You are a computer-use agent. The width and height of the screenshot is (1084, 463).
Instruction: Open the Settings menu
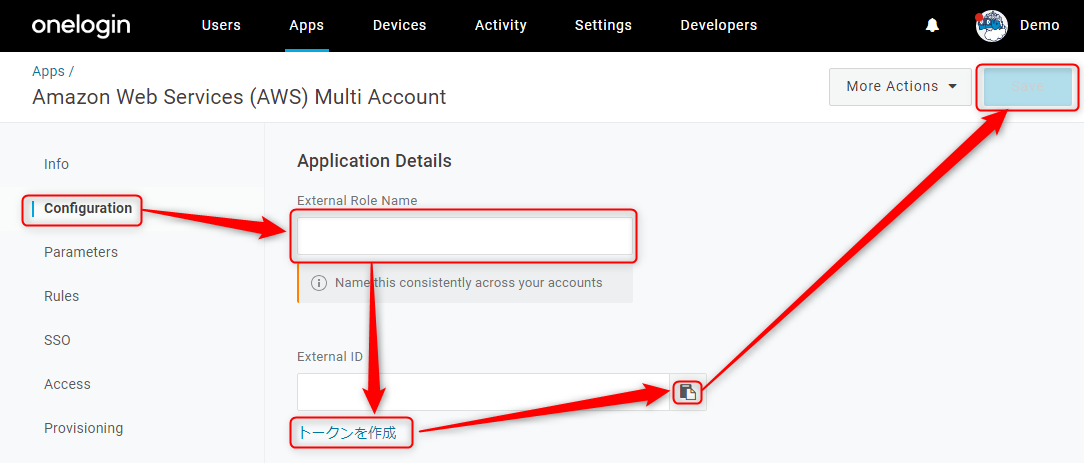point(604,26)
